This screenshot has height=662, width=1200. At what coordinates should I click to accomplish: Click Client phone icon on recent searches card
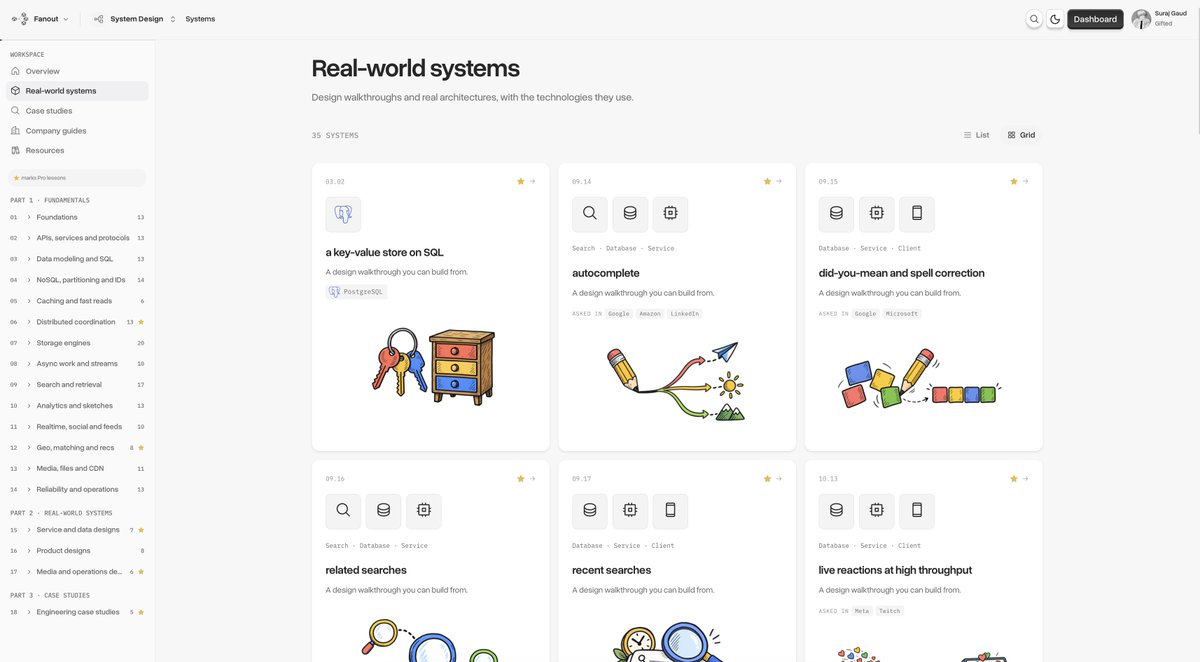tap(670, 511)
